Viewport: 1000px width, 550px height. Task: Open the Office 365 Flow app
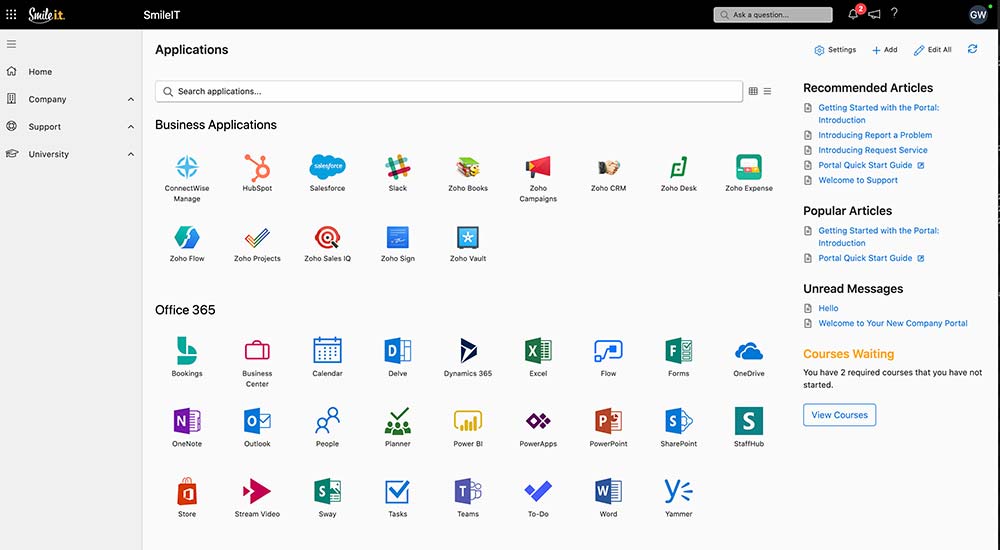coord(608,351)
